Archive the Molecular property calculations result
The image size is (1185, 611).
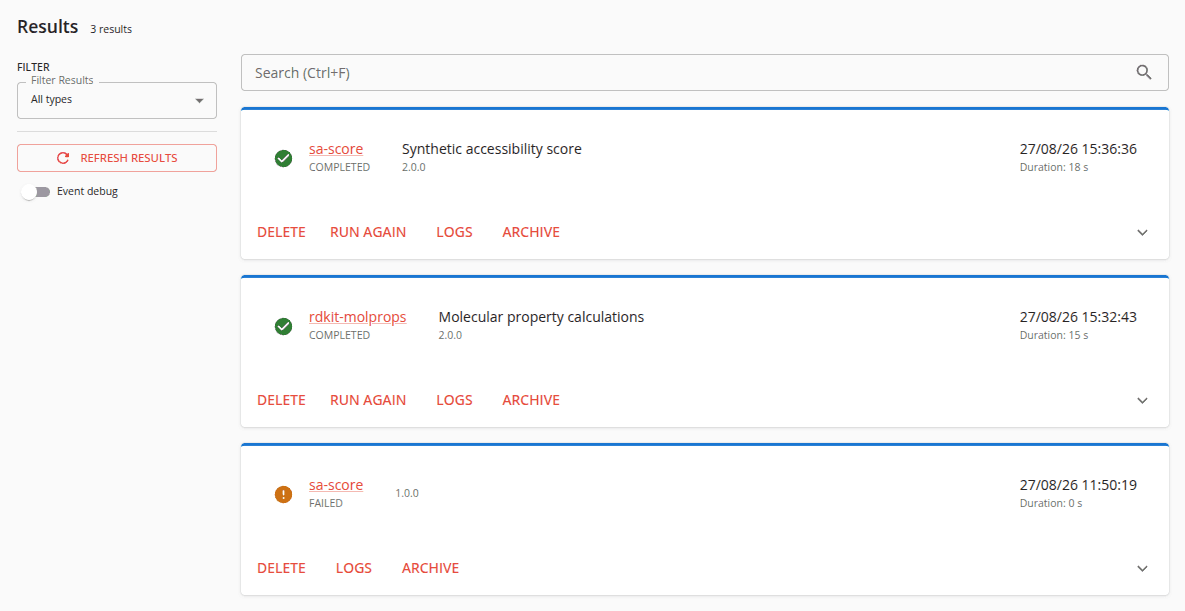531,400
